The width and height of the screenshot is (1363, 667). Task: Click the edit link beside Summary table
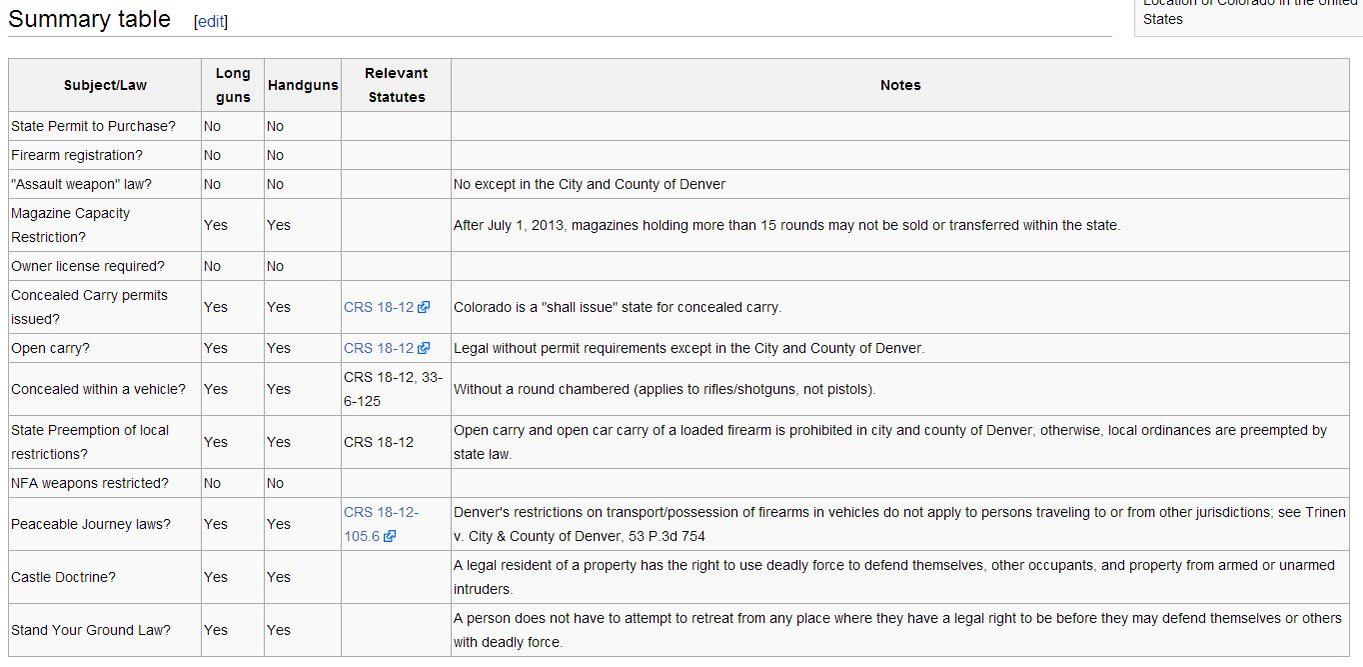(210, 22)
